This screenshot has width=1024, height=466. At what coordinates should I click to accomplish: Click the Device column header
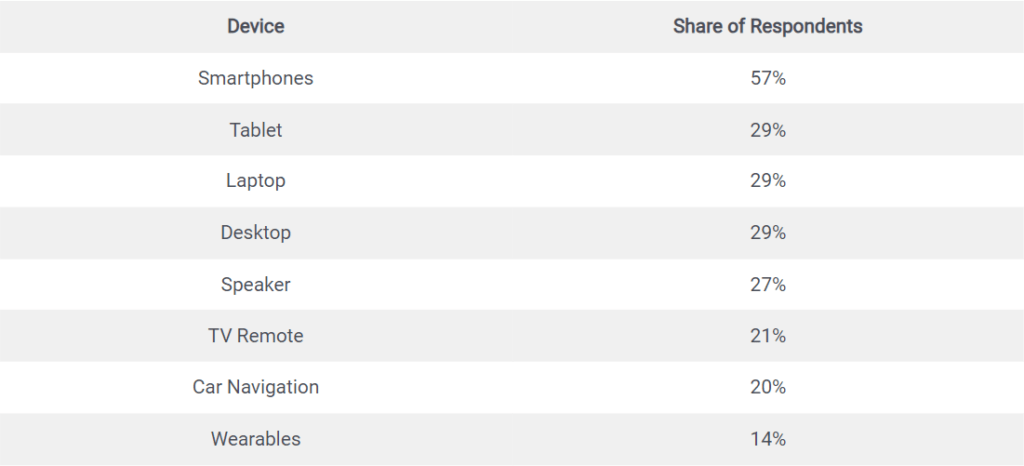point(255,26)
